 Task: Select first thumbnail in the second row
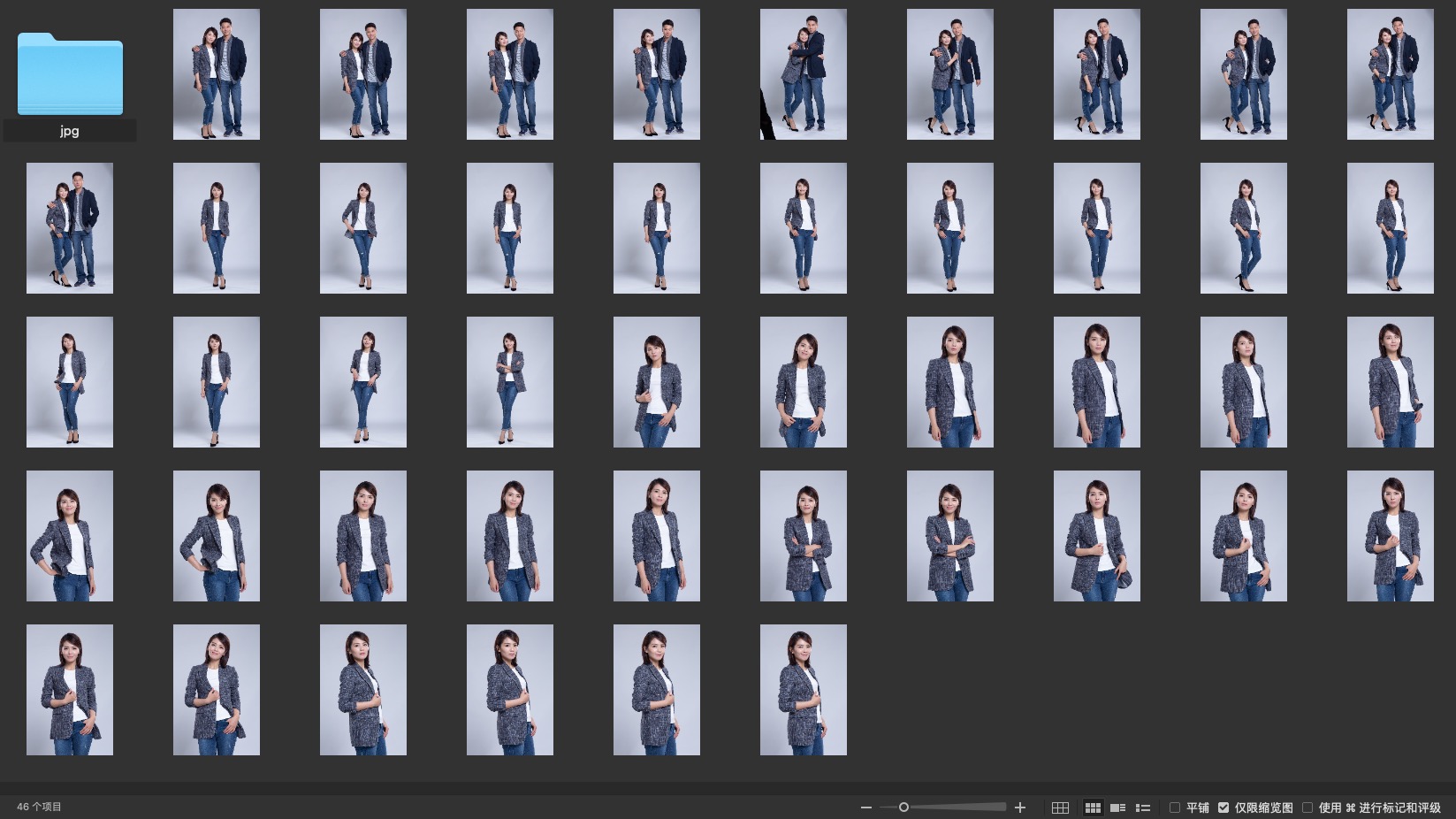tap(70, 228)
